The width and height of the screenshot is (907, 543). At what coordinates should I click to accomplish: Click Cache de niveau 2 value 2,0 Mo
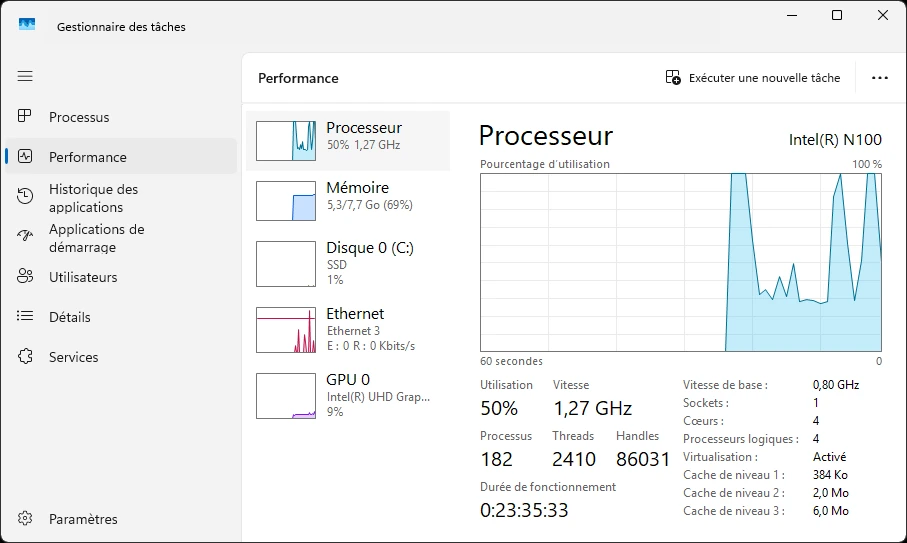click(831, 493)
